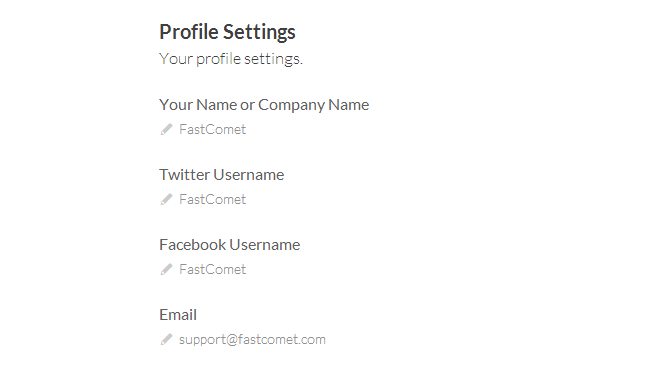The height and width of the screenshot is (367, 650).
Task: Click the pencil icon next to the email address
Action: [166, 340]
